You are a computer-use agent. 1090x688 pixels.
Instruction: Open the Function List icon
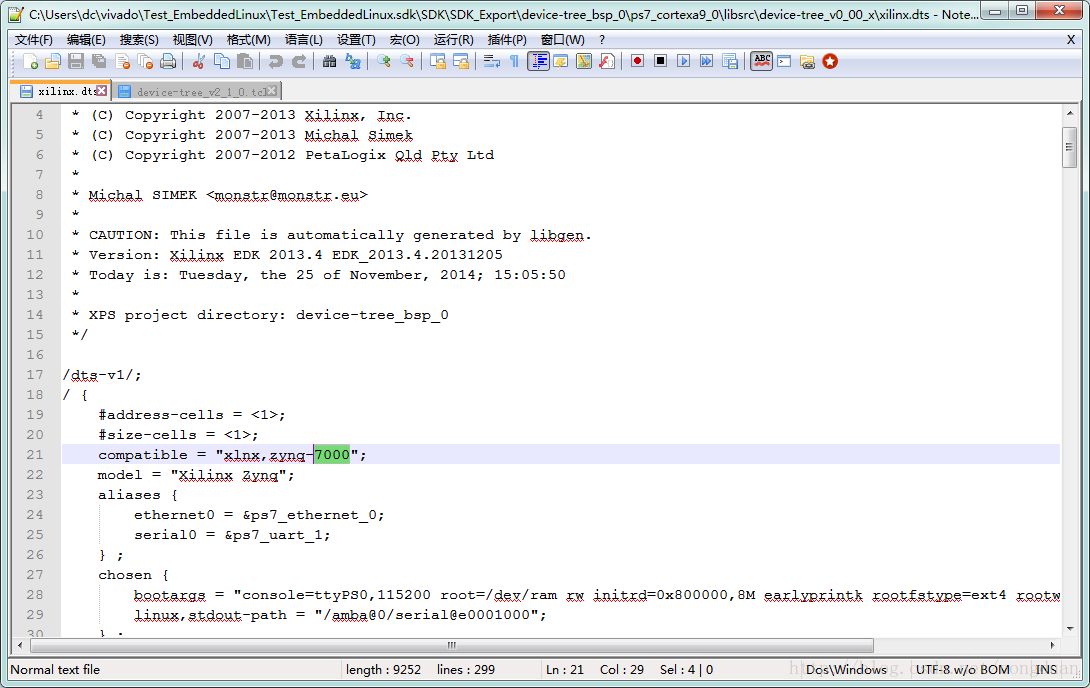click(x=607, y=62)
